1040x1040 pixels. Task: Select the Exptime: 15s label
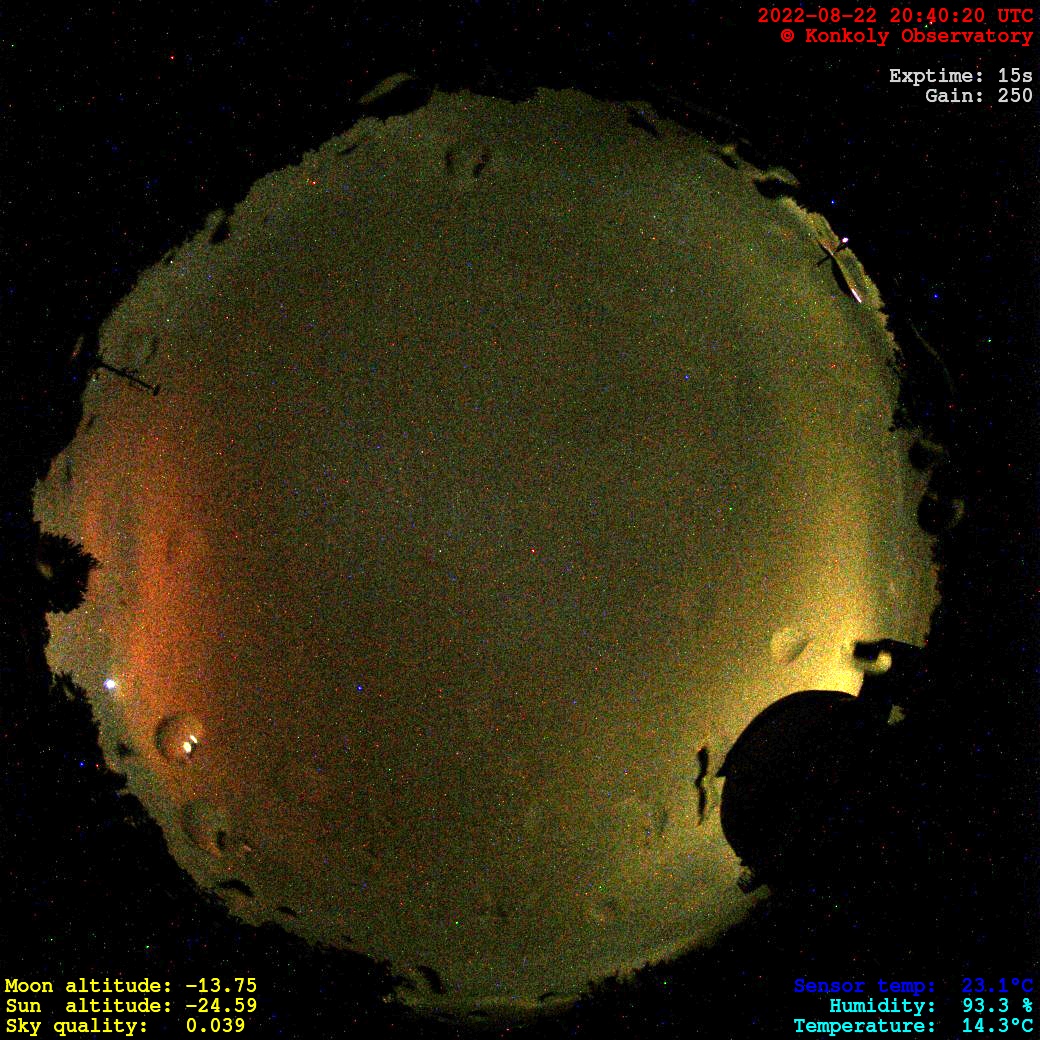tap(960, 76)
